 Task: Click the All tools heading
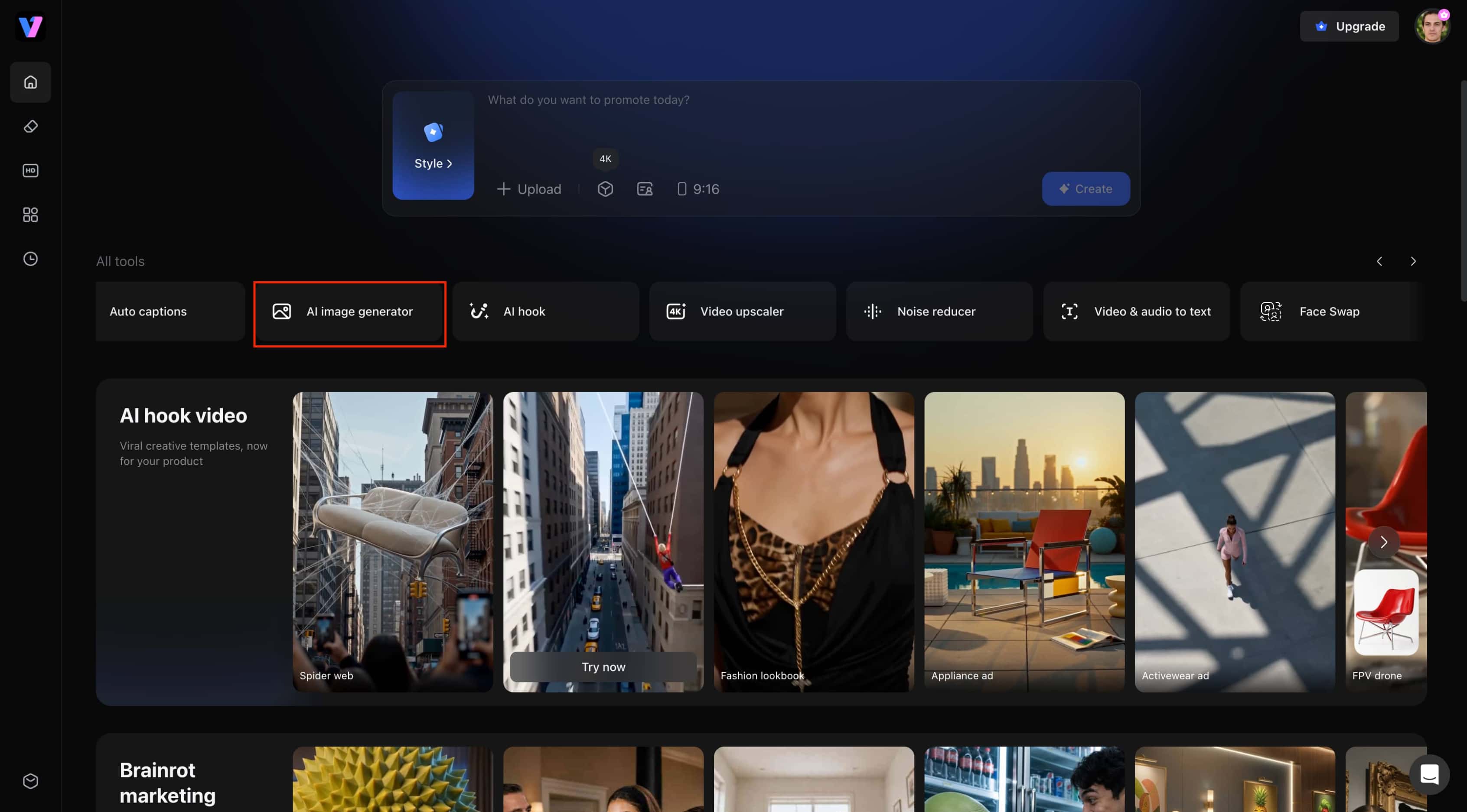coord(120,261)
